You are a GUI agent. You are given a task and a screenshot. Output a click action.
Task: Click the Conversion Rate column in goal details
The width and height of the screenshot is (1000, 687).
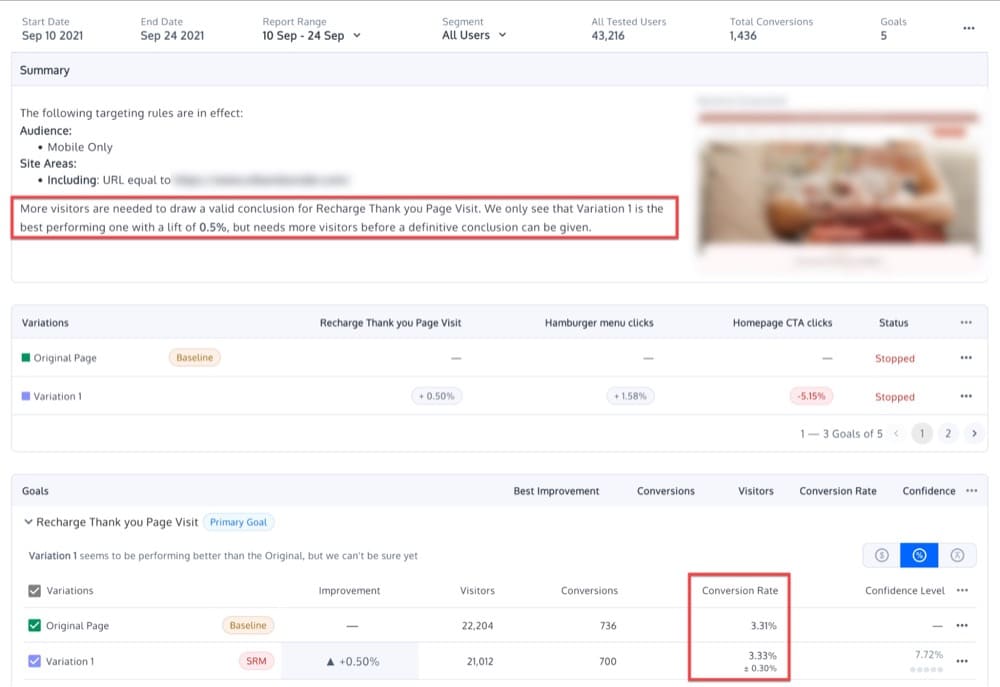pos(740,591)
